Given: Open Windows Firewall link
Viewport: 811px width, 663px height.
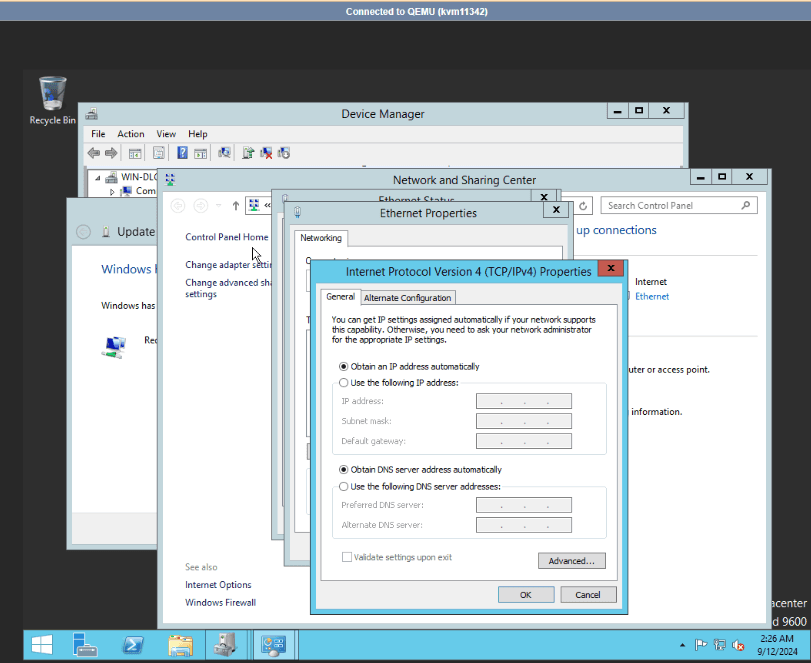Looking at the screenshot, I should click(x=220, y=602).
